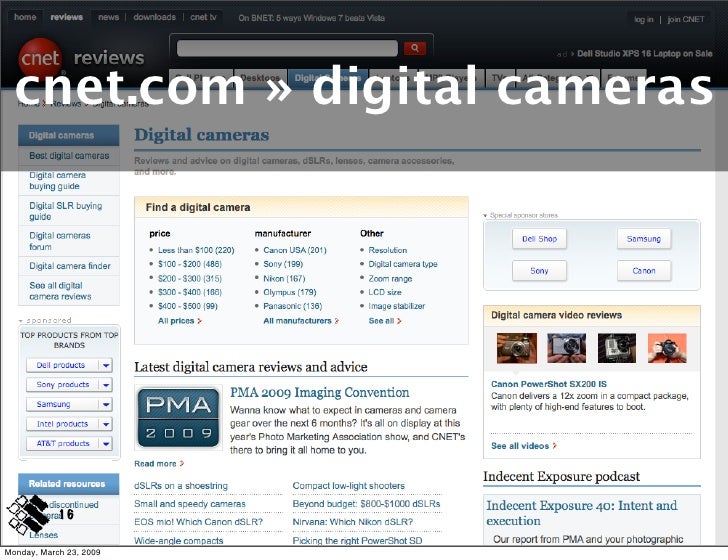728x560 pixels.
Task: Click the Dell Shop sponsor button
Action: pos(539,239)
